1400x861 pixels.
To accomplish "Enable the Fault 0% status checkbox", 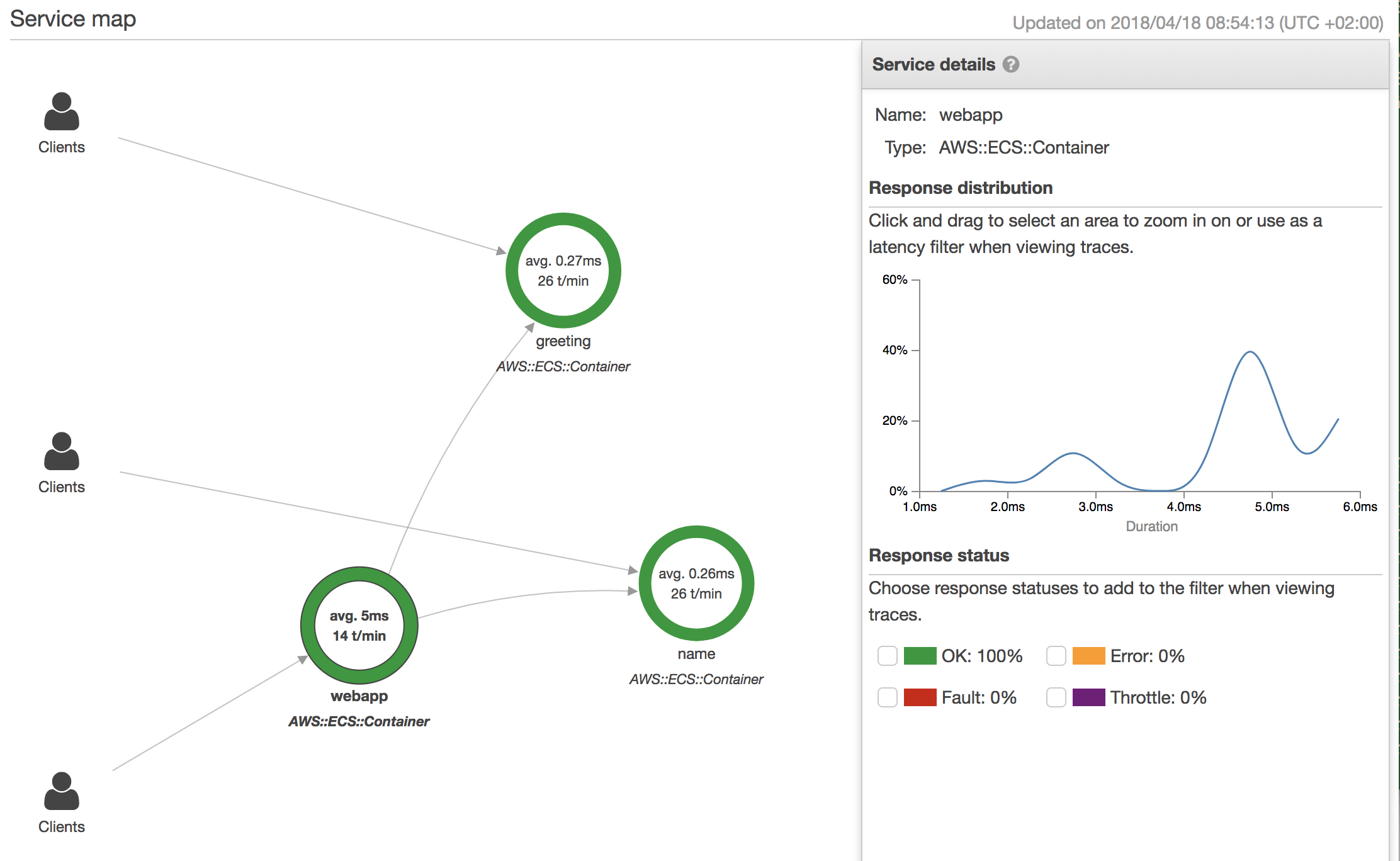I will [888, 697].
